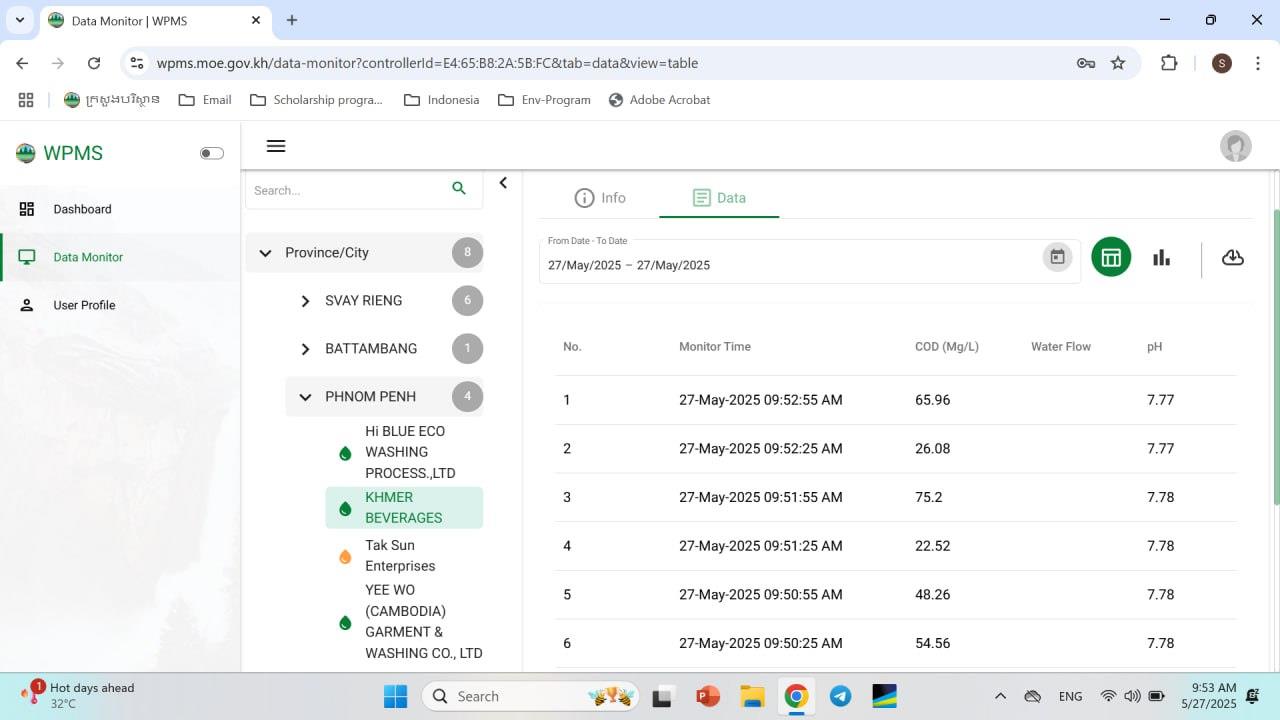Viewport: 1280px width, 720px height.
Task: Click the station Search input field
Action: click(x=345, y=190)
